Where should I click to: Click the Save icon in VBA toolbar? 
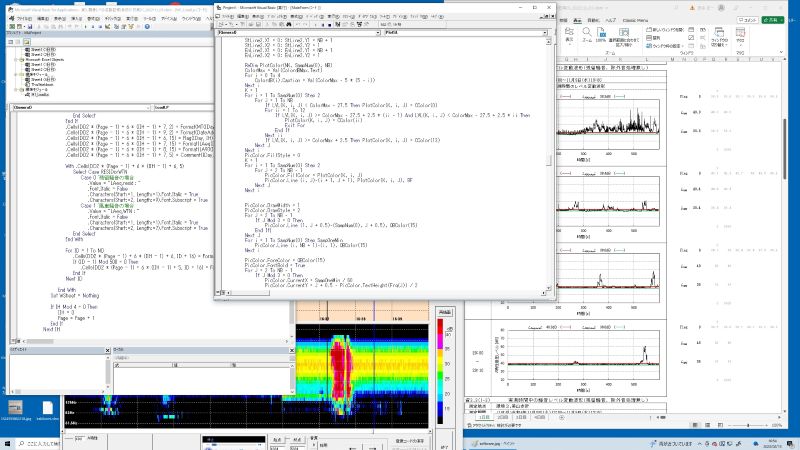click(31, 24)
